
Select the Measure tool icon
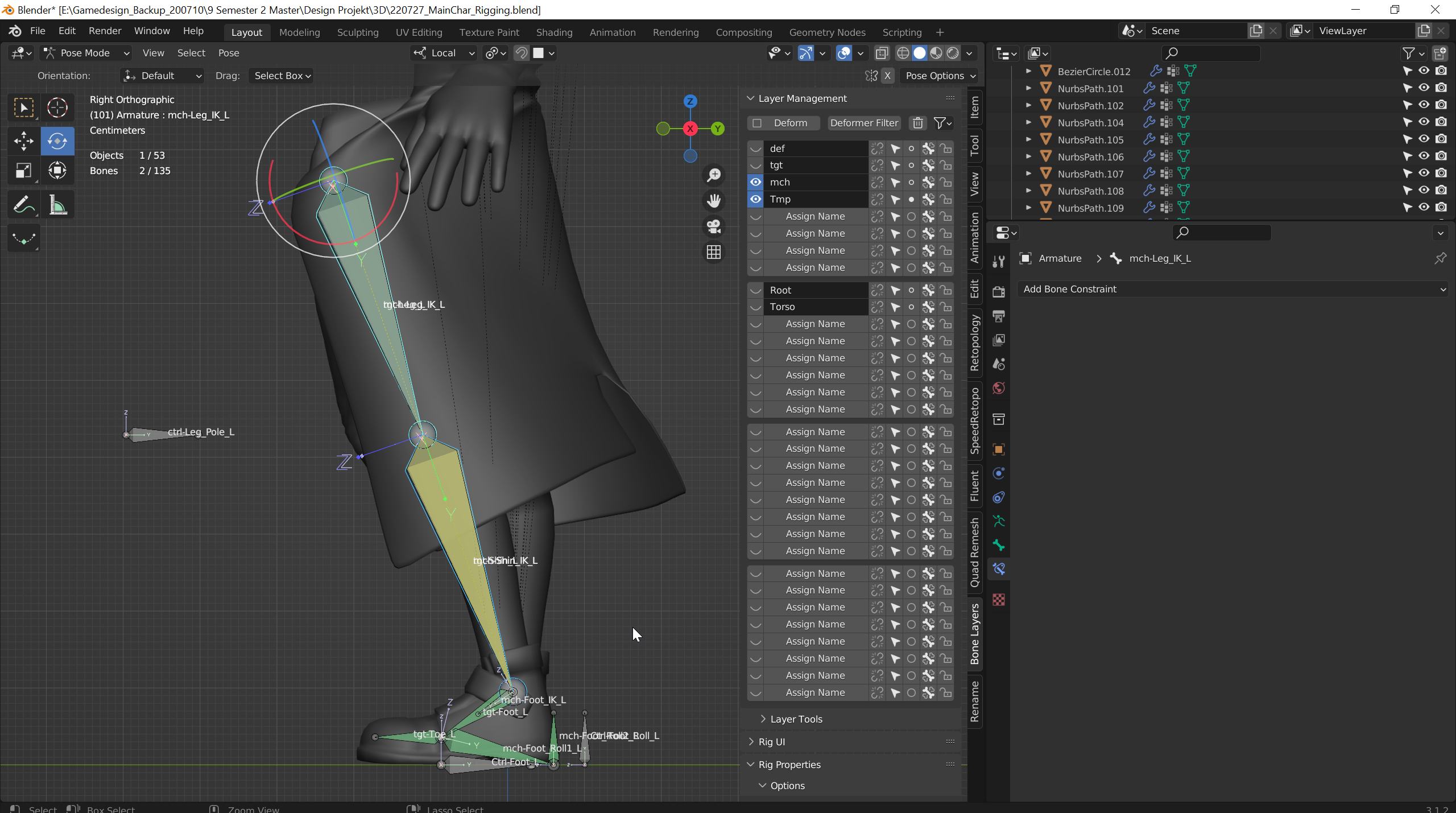[57, 207]
